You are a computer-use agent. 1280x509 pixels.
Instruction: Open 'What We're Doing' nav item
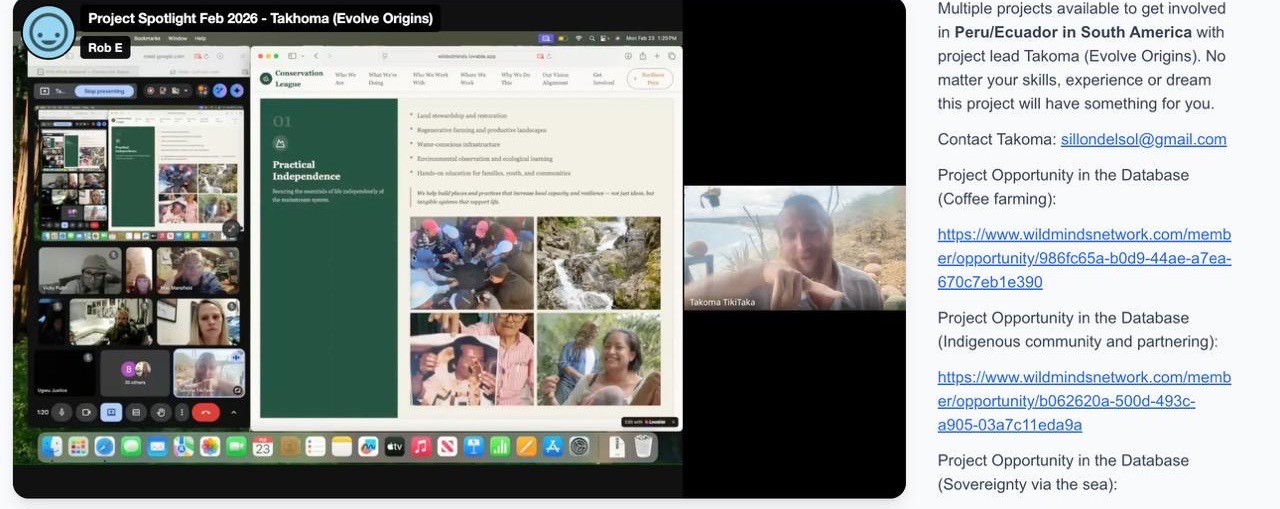[382, 79]
